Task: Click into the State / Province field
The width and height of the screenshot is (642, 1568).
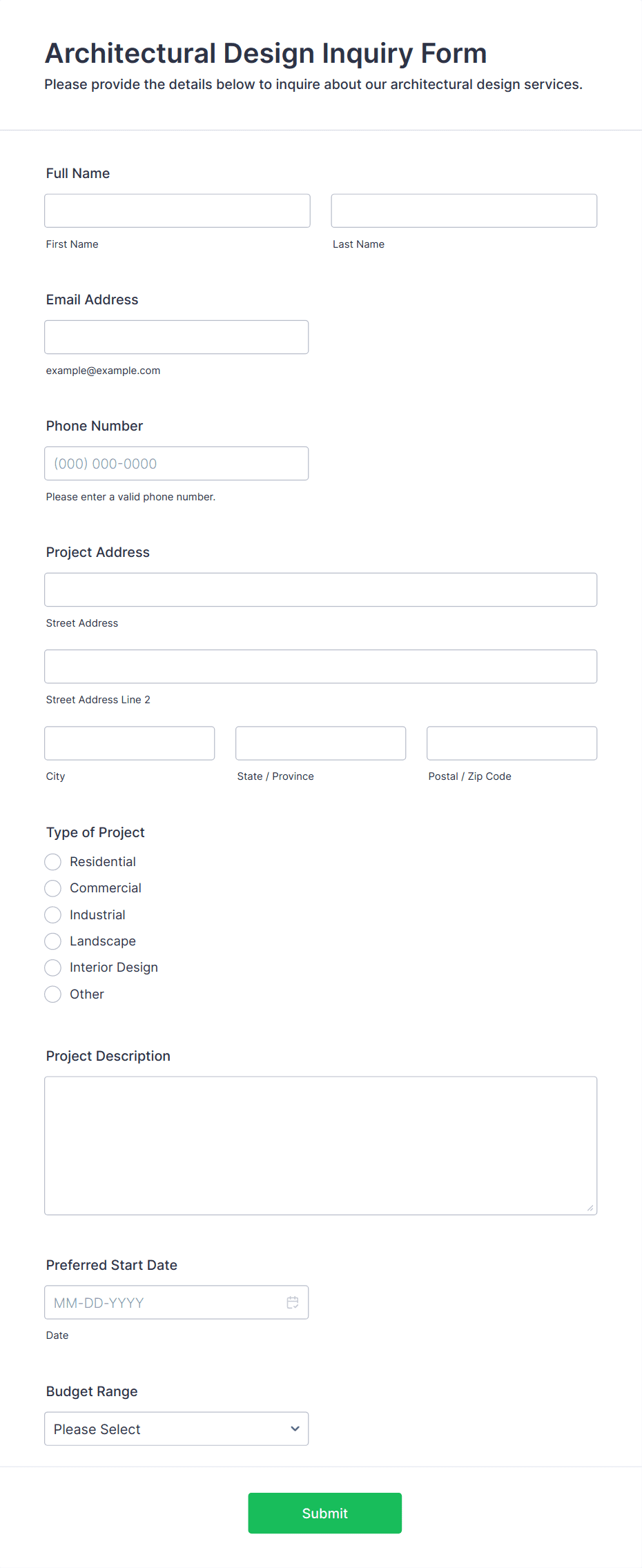Action: point(320,743)
